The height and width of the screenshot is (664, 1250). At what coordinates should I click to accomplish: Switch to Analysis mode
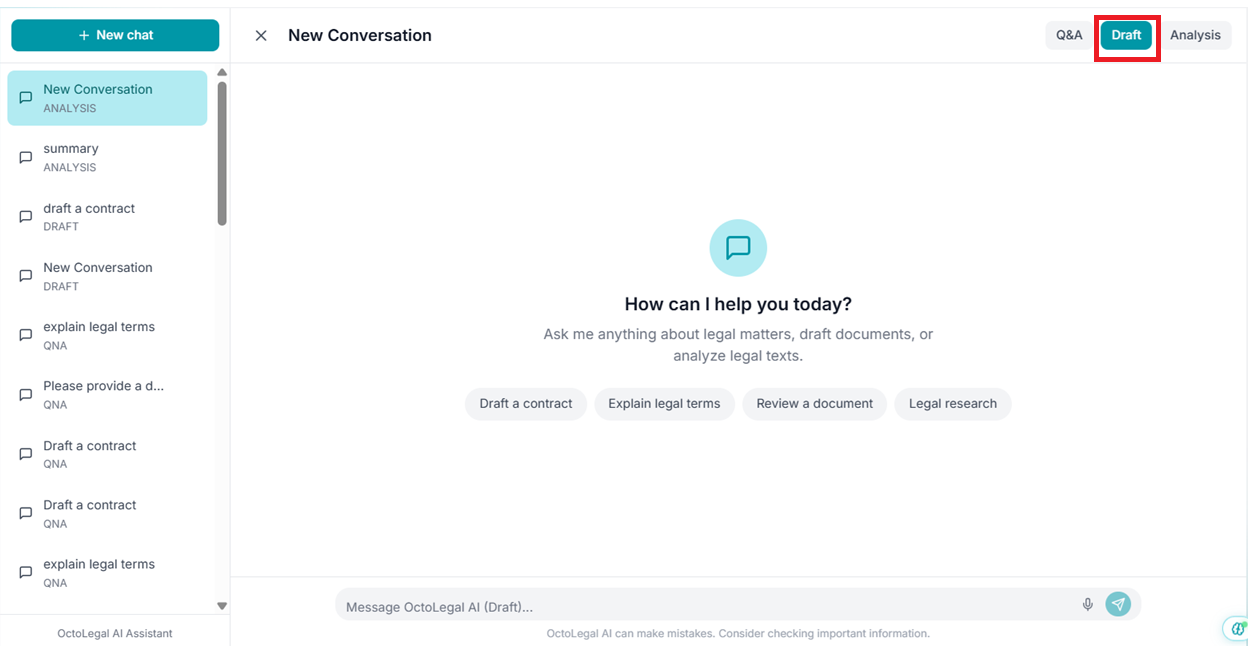pos(1195,35)
